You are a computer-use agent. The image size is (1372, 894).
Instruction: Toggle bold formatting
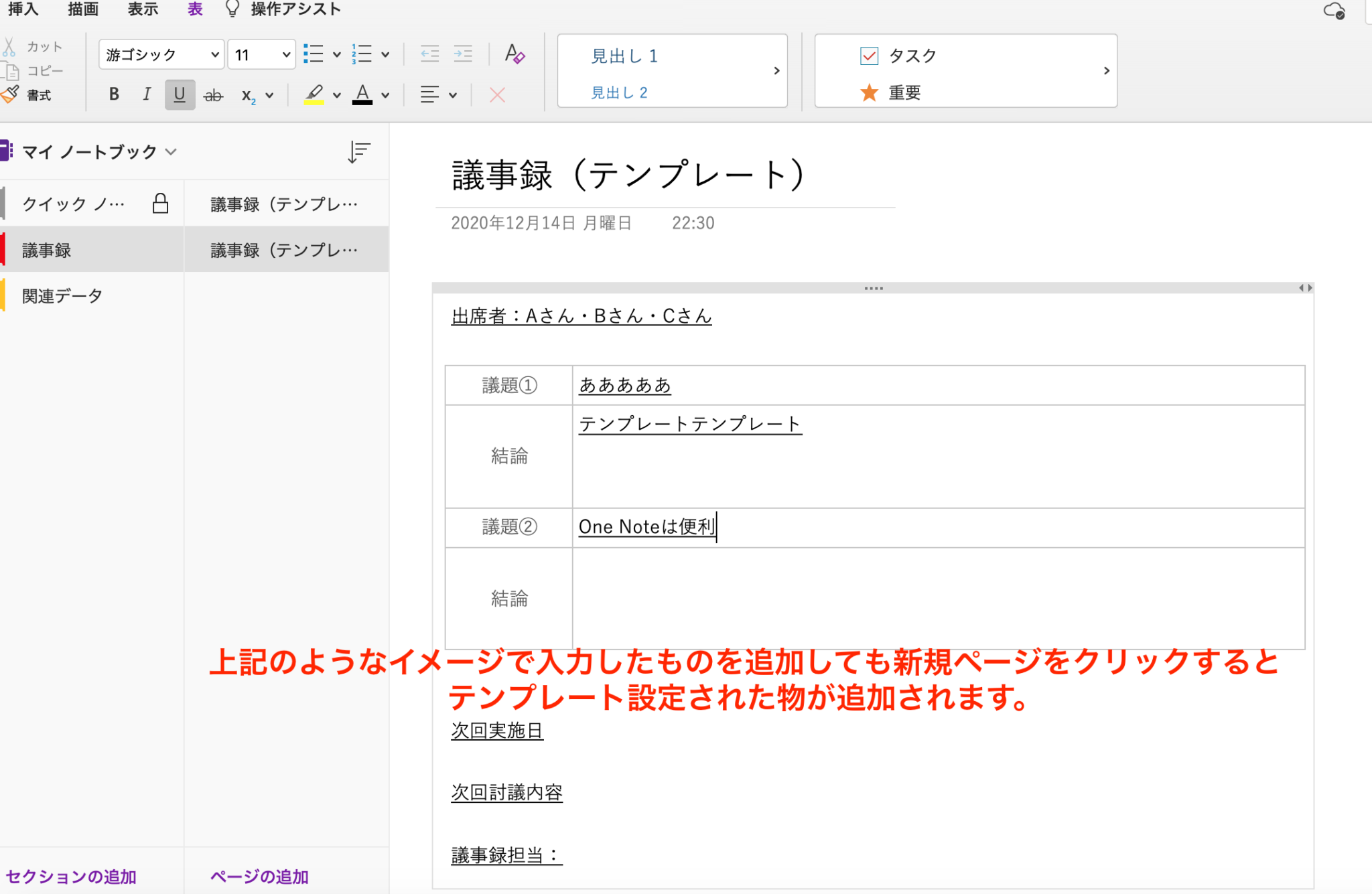click(x=113, y=94)
